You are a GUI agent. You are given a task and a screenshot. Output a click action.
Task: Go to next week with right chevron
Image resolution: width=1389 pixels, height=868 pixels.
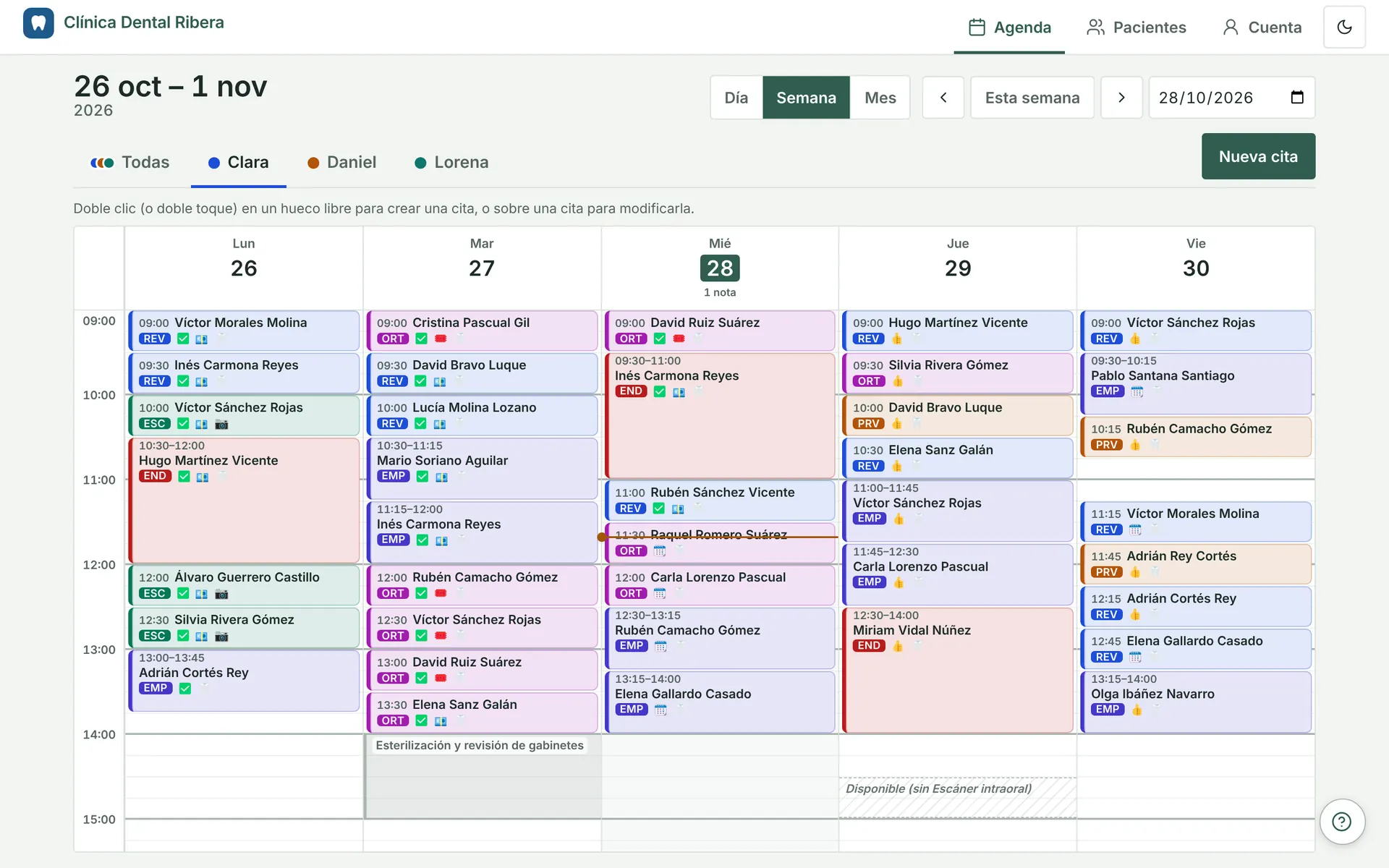[1121, 98]
